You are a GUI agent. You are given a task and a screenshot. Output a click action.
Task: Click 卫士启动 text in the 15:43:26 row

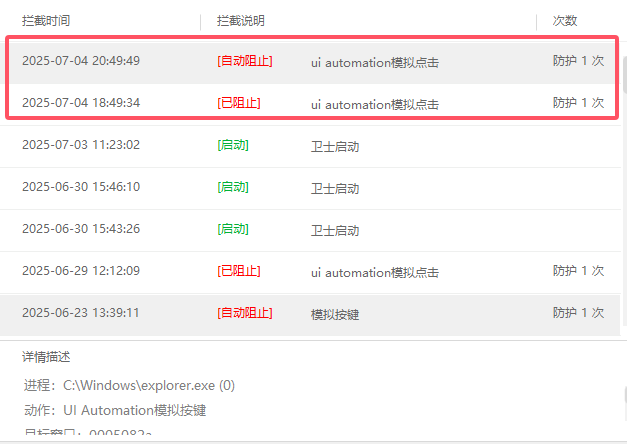click(334, 230)
